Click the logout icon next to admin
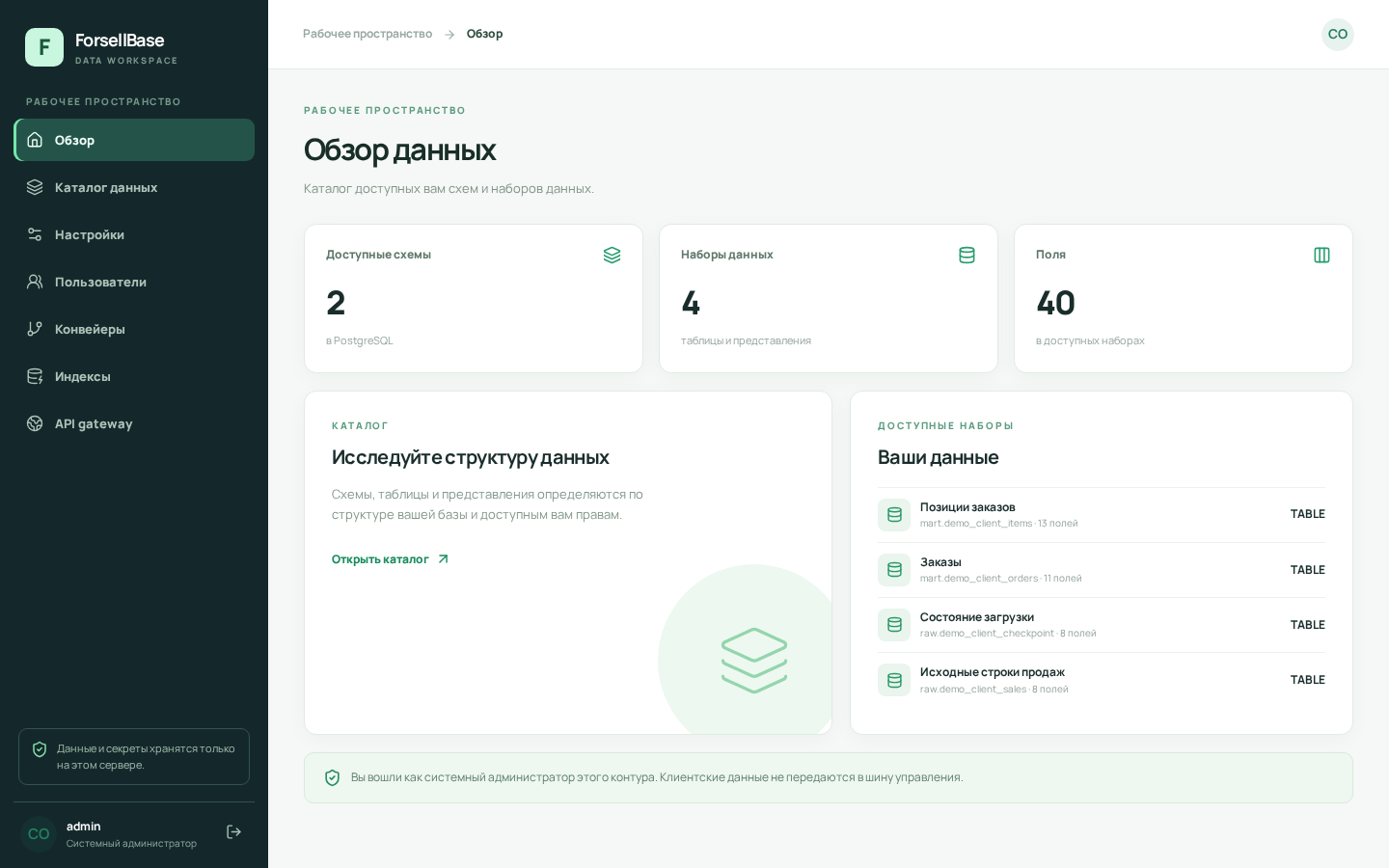This screenshot has height=868, width=1389. click(233, 832)
